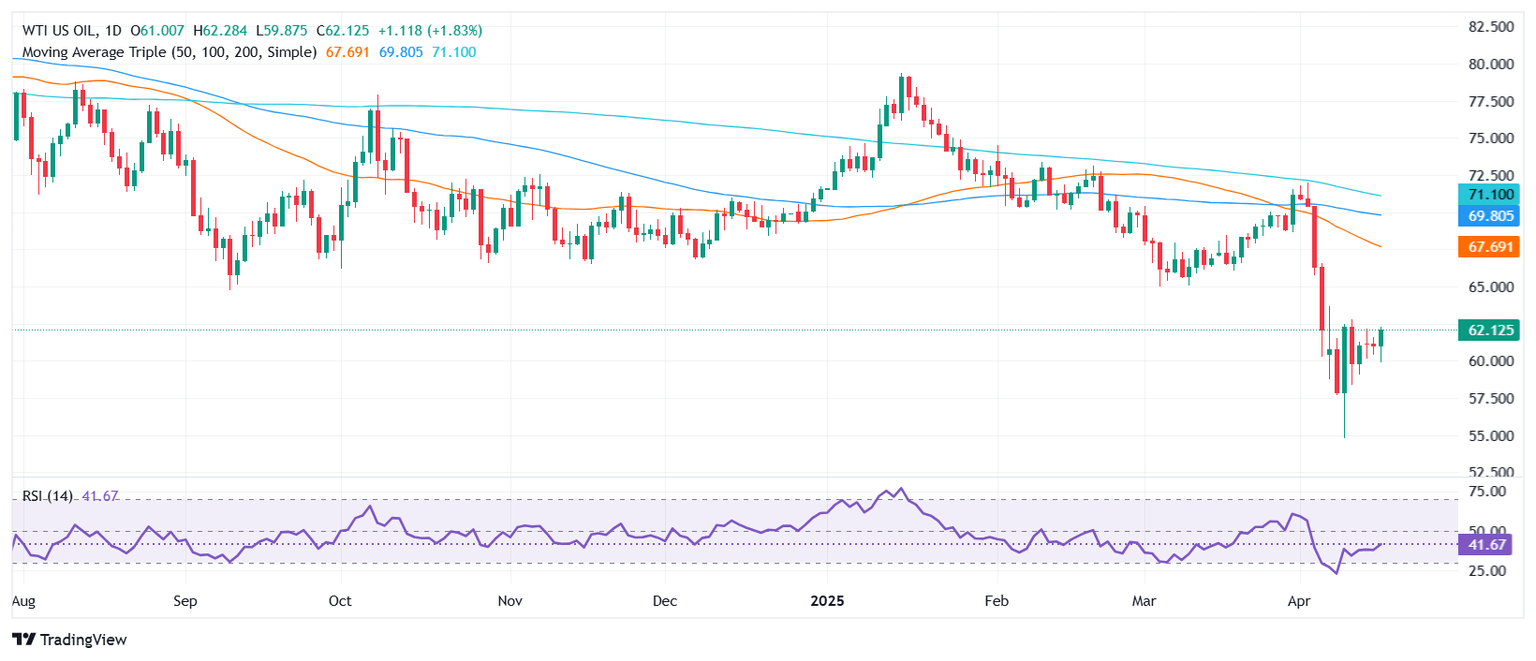Click the purple 41.67 RSI value tag
This screenshot has width=1536, height=661.
click(1487, 544)
